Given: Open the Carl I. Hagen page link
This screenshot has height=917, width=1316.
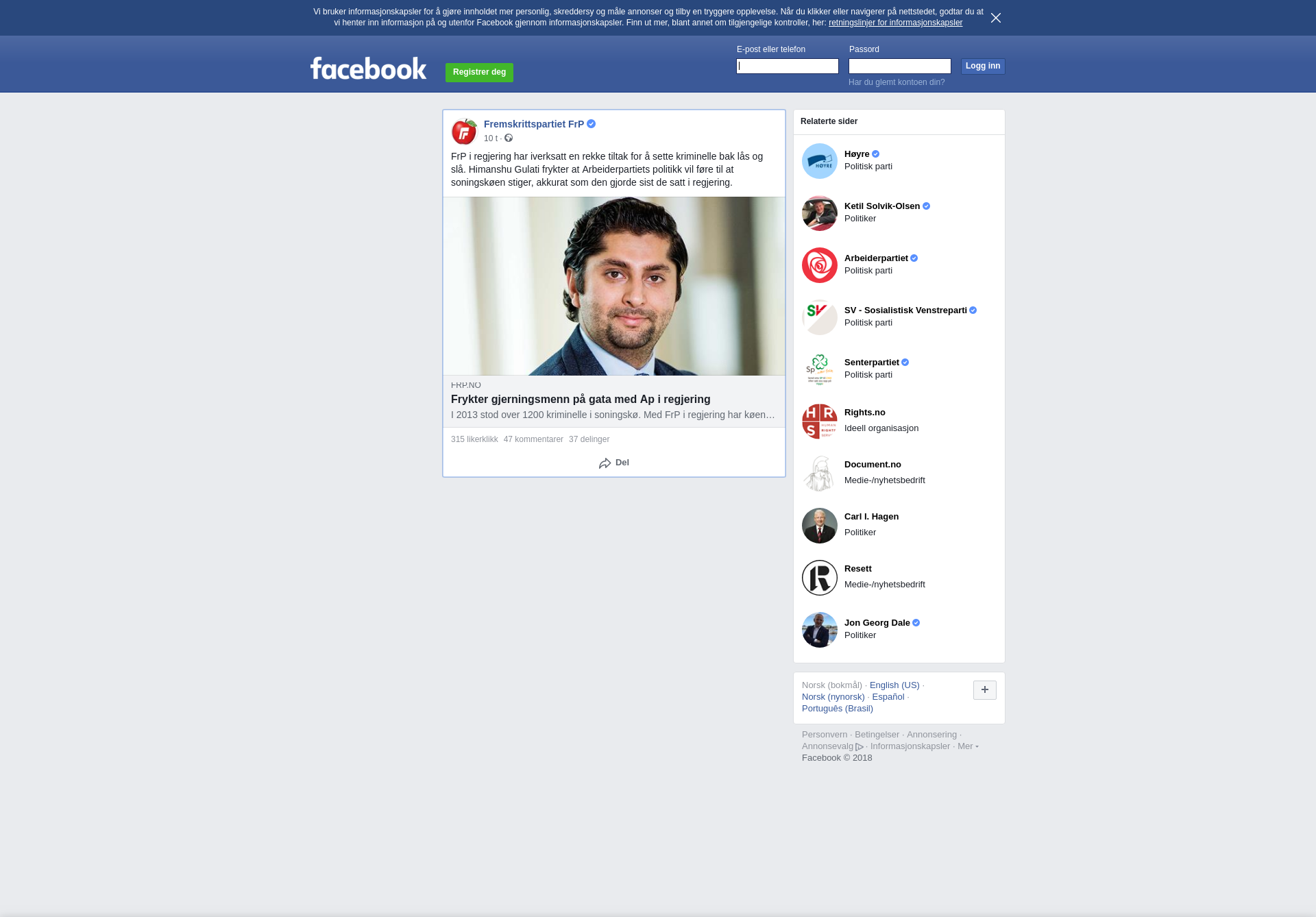Looking at the screenshot, I should [871, 517].
